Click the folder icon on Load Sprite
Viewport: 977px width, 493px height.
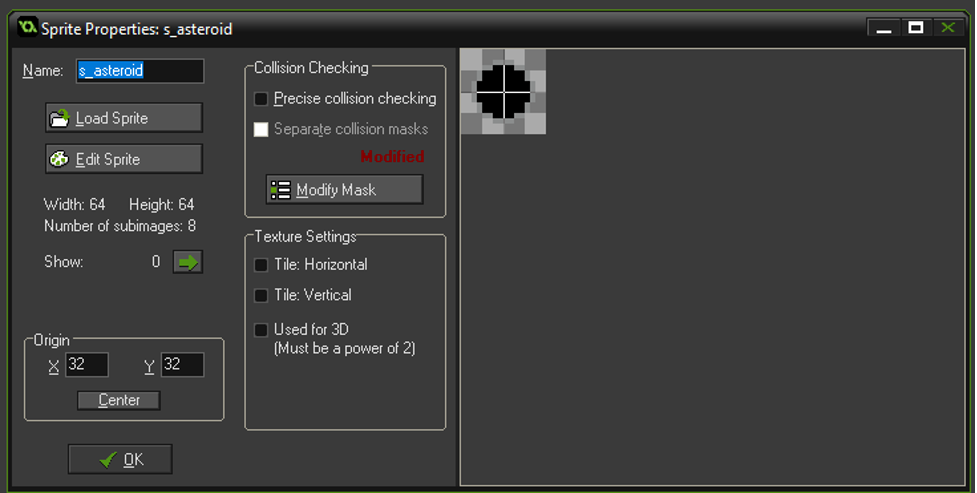click(59, 118)
